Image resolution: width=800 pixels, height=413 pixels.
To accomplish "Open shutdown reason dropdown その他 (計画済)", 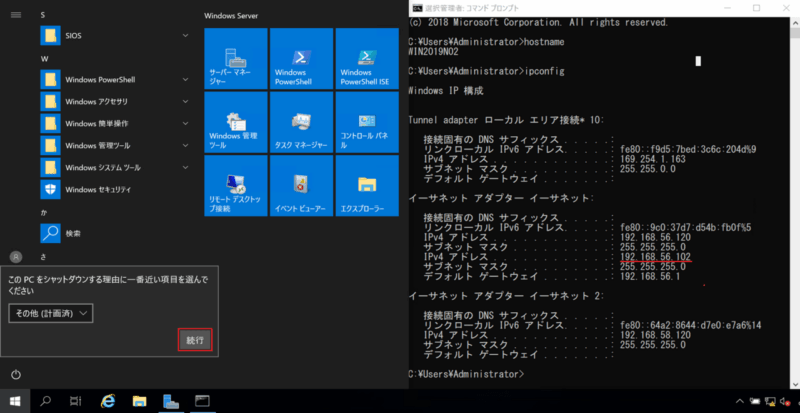I will pos(51,313).
